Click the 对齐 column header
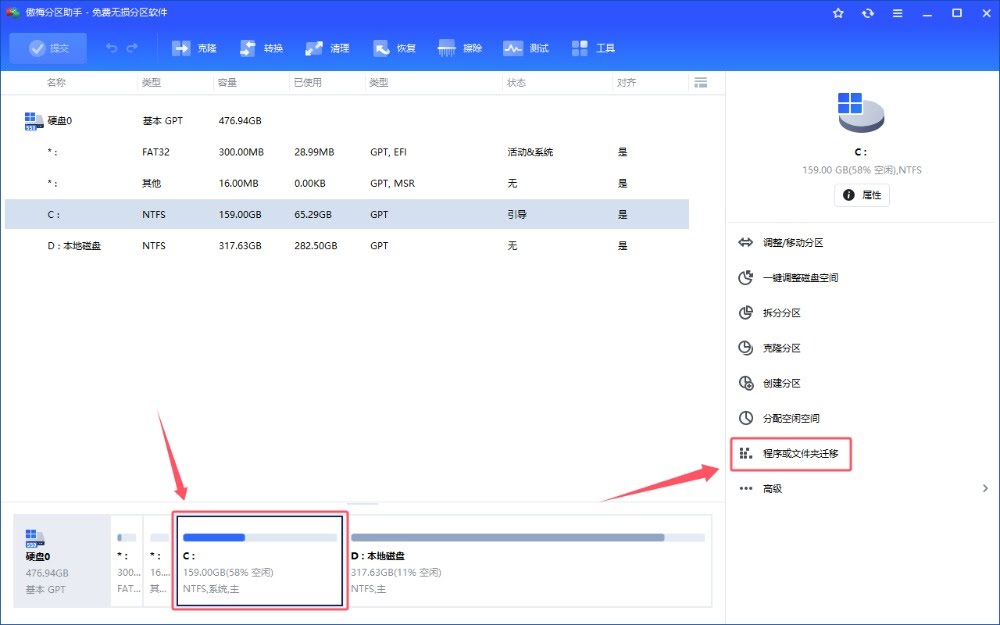The image size is (1000, 625). pyautogui.click(x=626, y=82)
